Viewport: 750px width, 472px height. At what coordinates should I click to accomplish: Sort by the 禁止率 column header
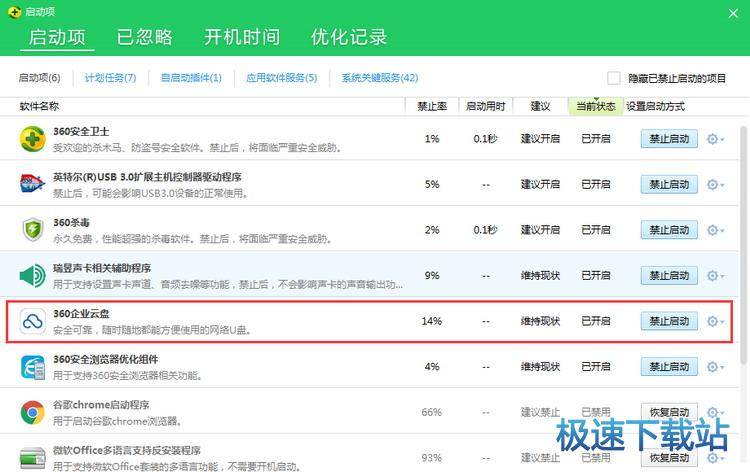point(432,106)
